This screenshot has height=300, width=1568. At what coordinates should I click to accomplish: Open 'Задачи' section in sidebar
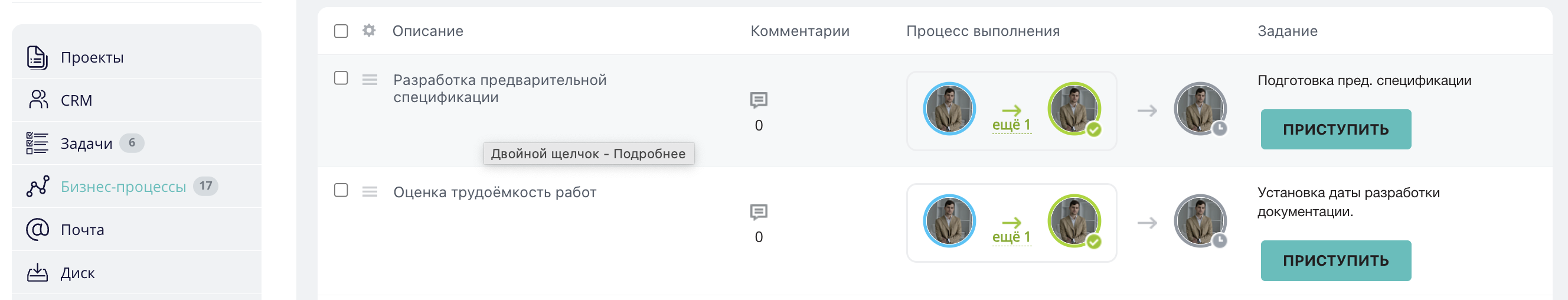pyautogui.click(x=86, y=144)
